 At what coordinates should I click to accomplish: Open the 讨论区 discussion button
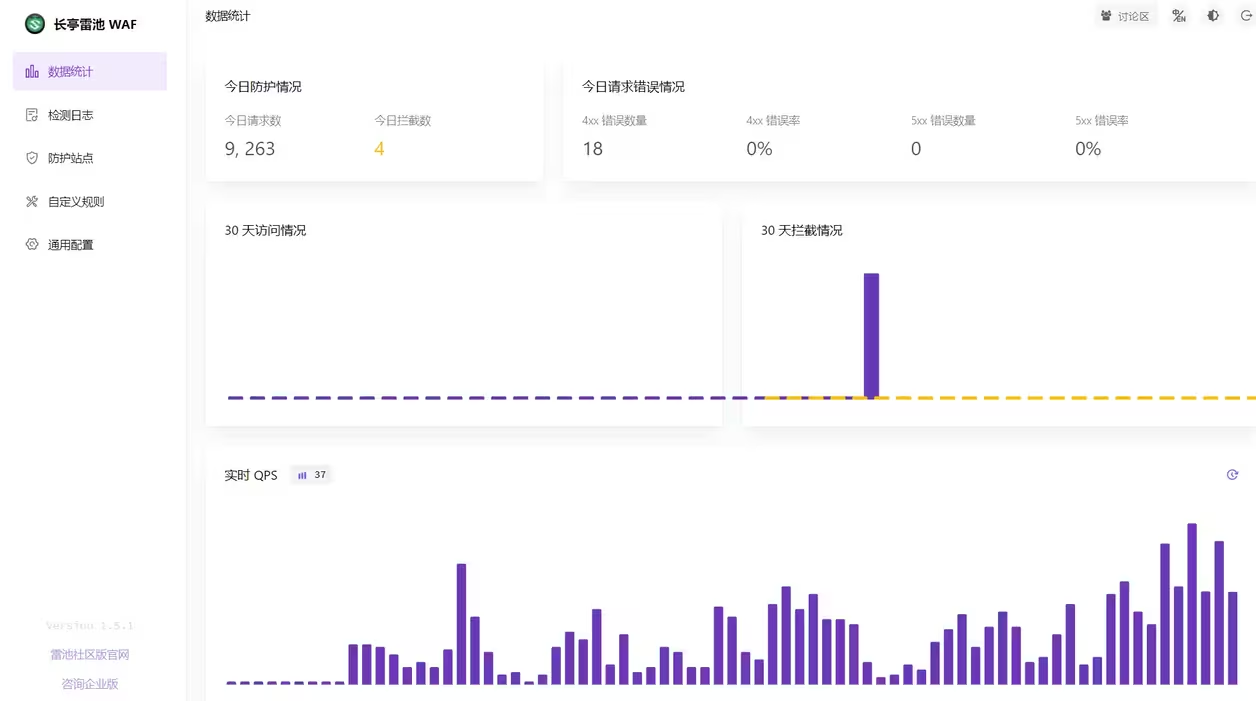(1125, 16)
